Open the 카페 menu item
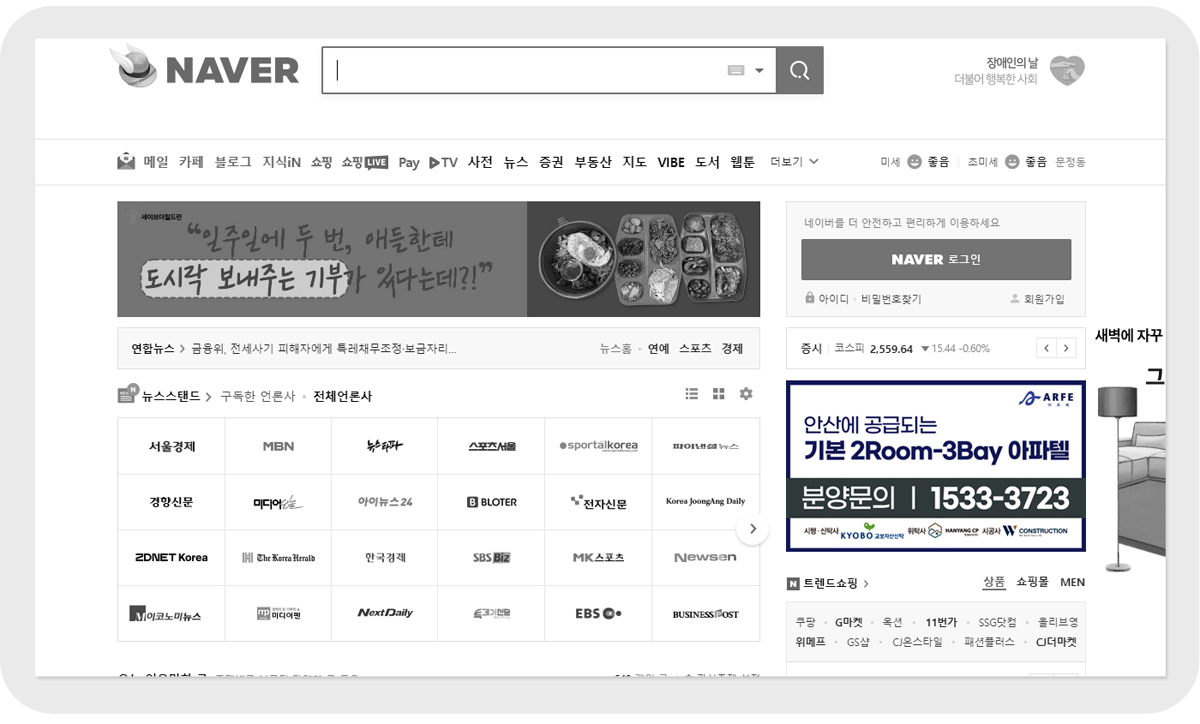 click(191, 162)
